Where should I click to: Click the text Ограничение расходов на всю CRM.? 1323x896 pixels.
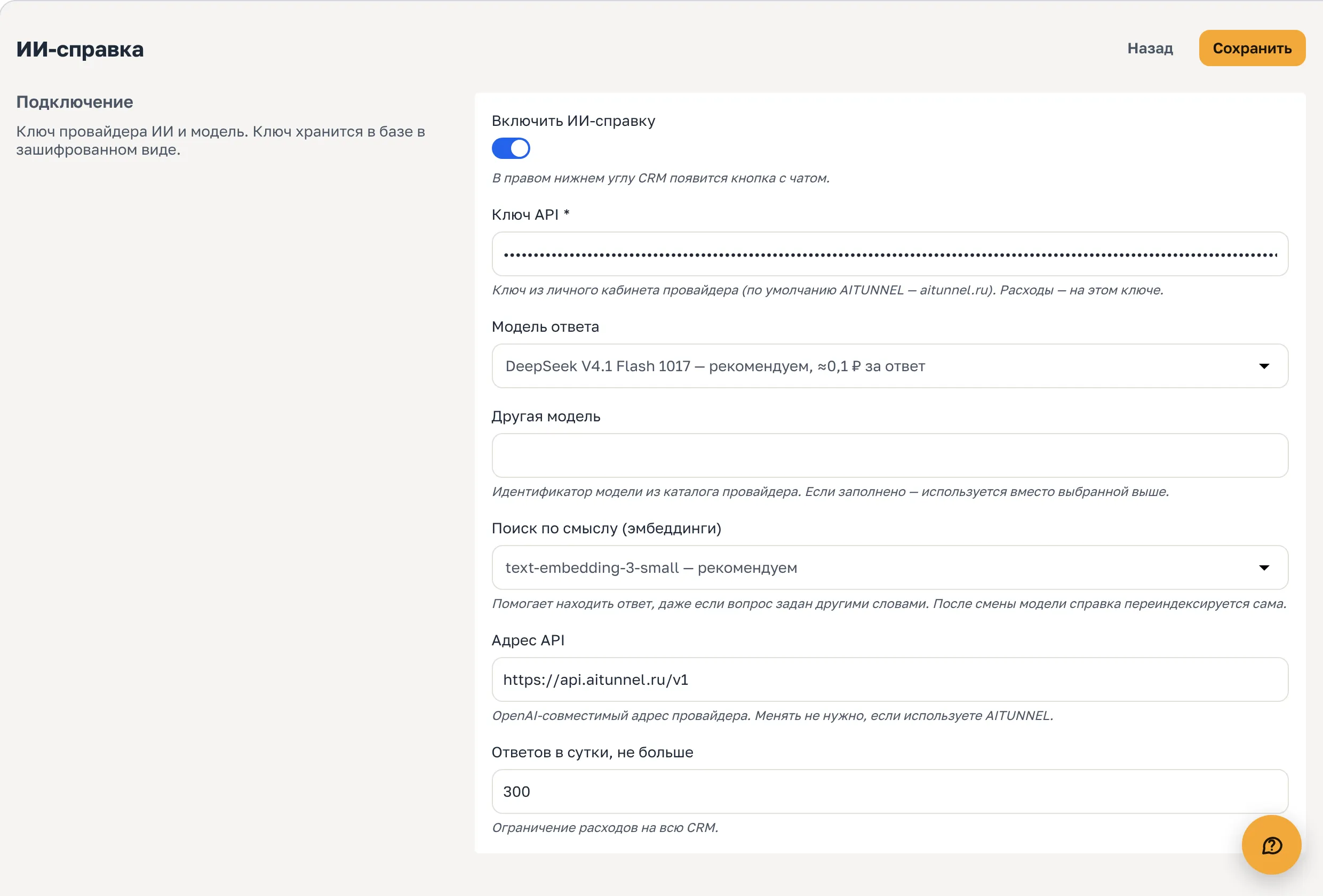point(604,828)
